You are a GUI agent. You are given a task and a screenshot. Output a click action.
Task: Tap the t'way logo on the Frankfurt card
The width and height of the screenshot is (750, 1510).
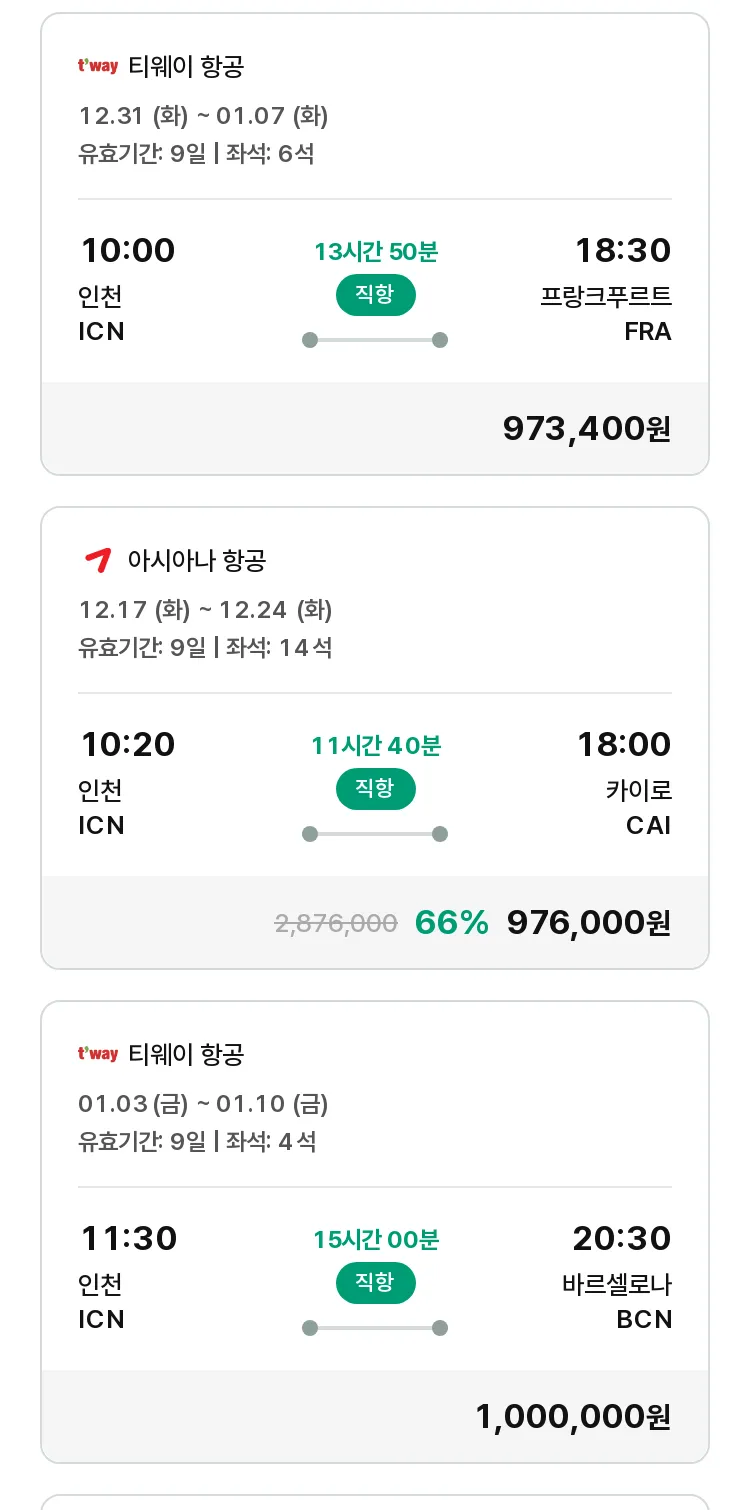pyautogui.click(x=98, y=67)
